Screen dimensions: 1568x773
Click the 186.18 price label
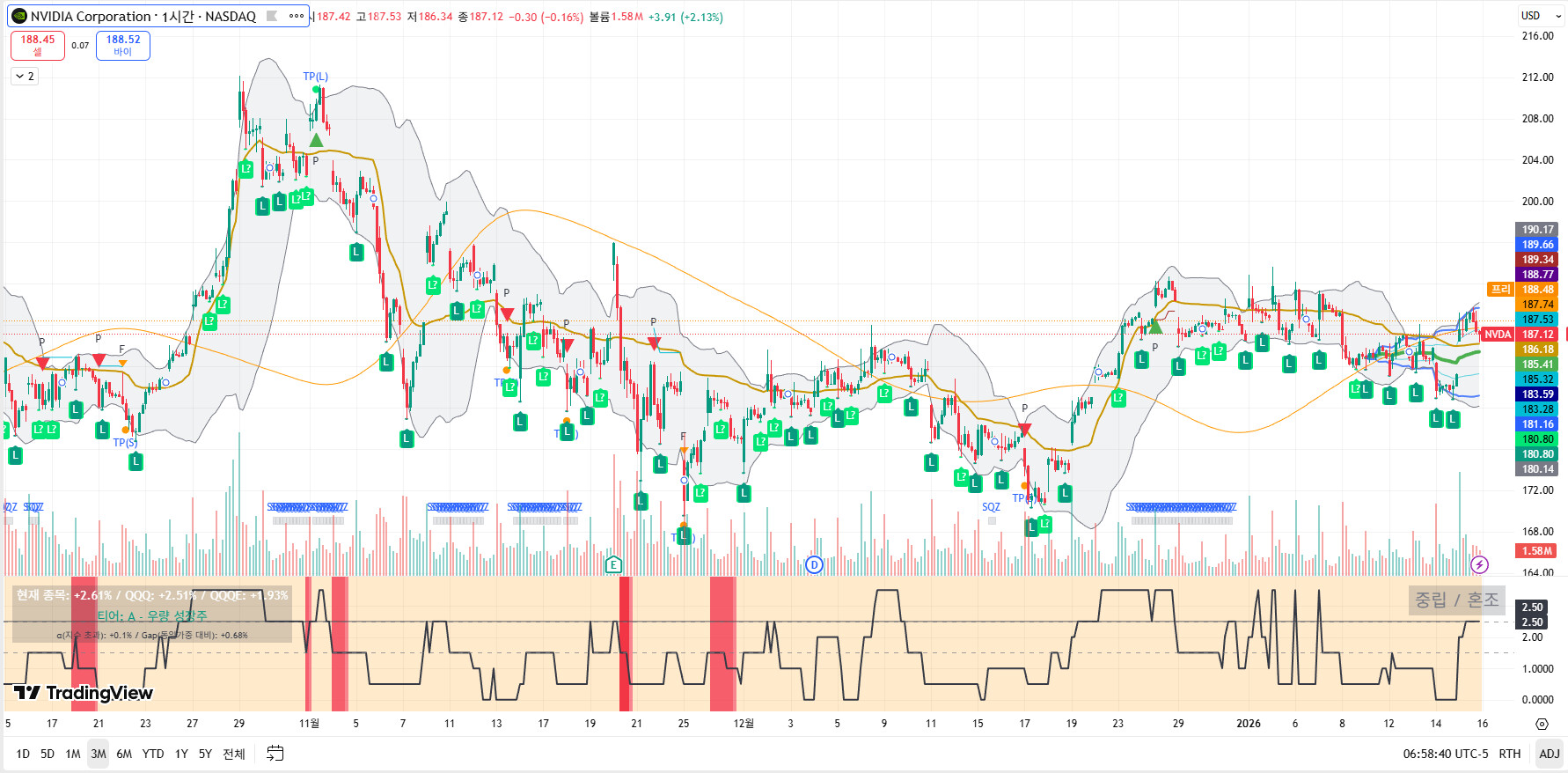pos(1538,350)
